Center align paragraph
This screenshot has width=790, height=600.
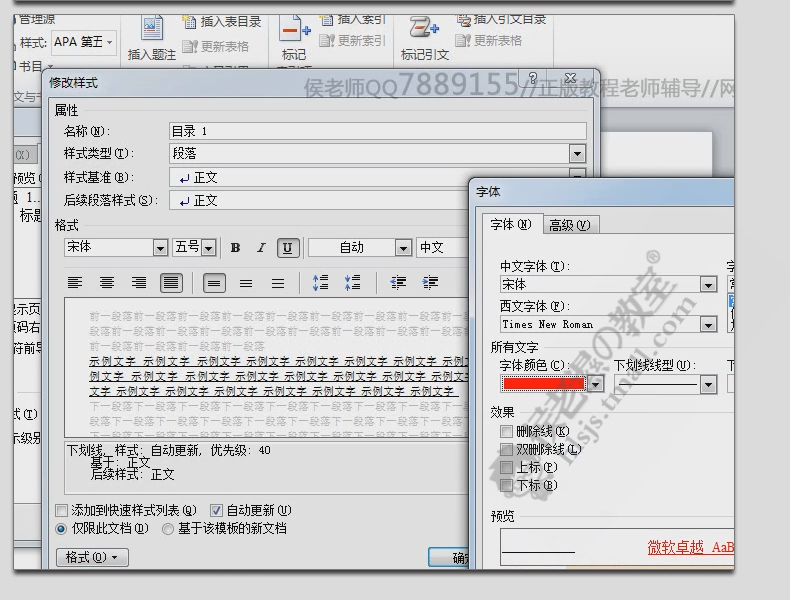107,283
